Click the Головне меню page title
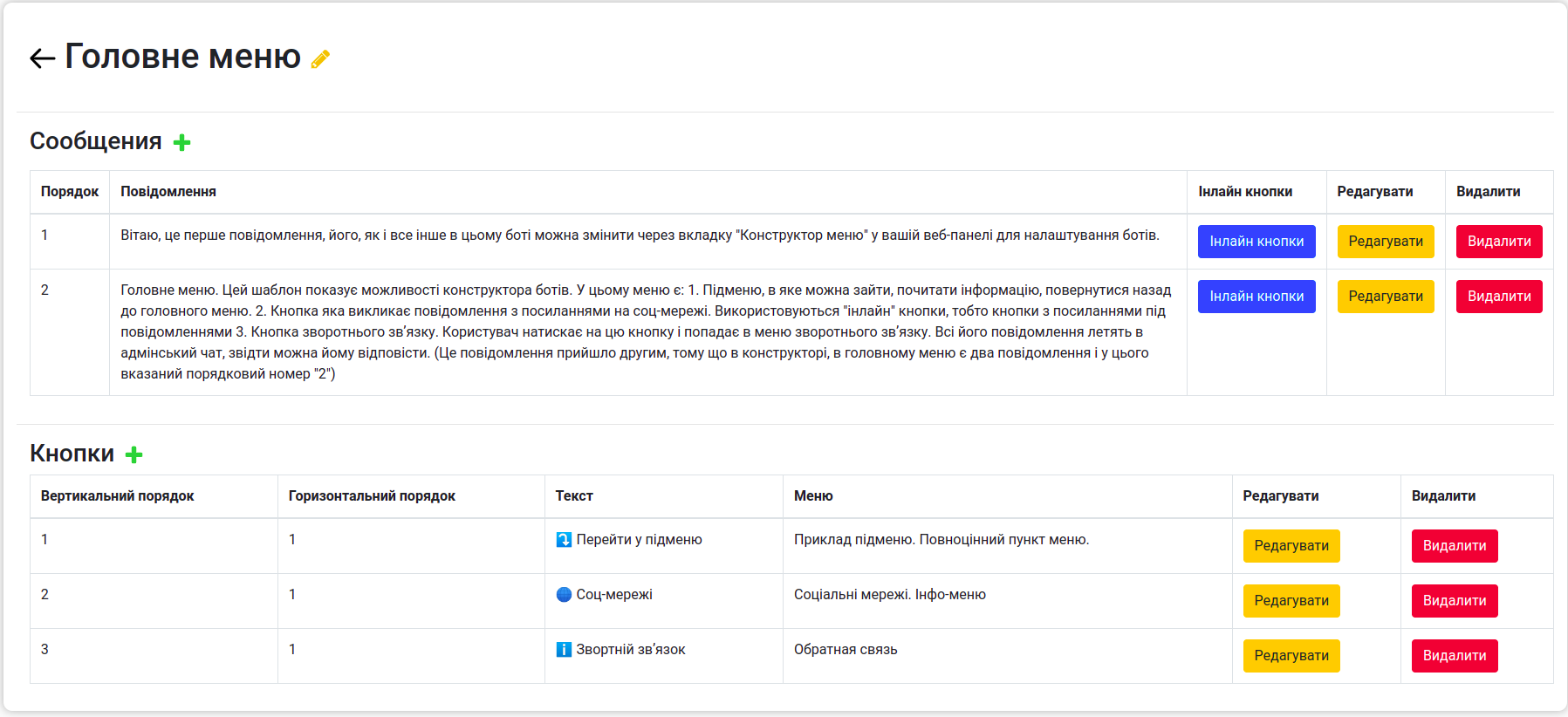This screenshot has height=717, width=1568. [x=182, y=57]
